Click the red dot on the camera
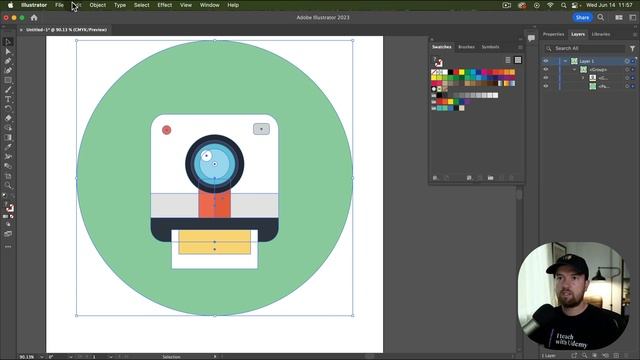Image resolution: width=640 pixels, height=360 pixels. (167, 130)
